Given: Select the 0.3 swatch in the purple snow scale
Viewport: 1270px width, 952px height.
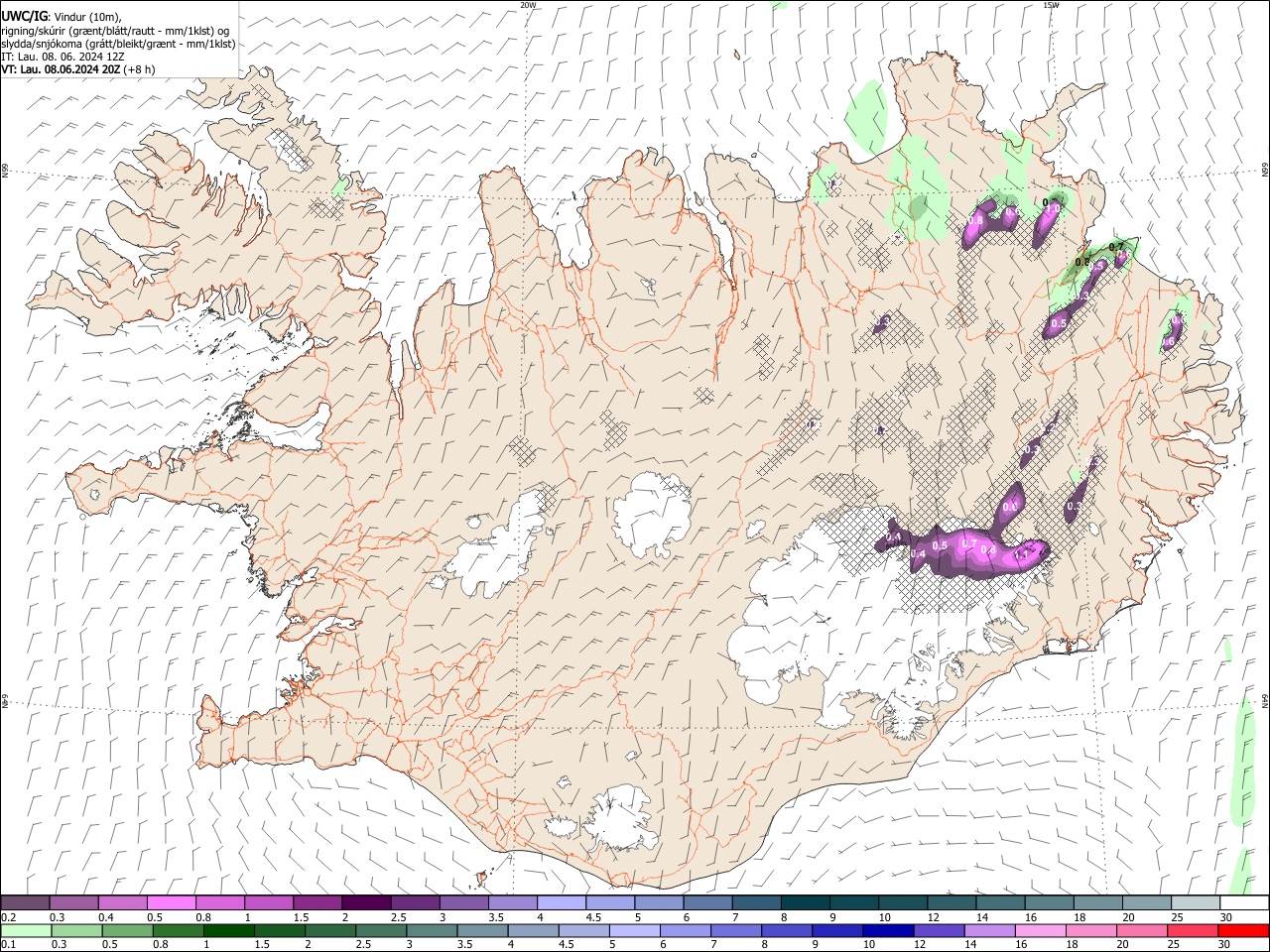Looking at the screenshot, I should (x=73, y=902).
